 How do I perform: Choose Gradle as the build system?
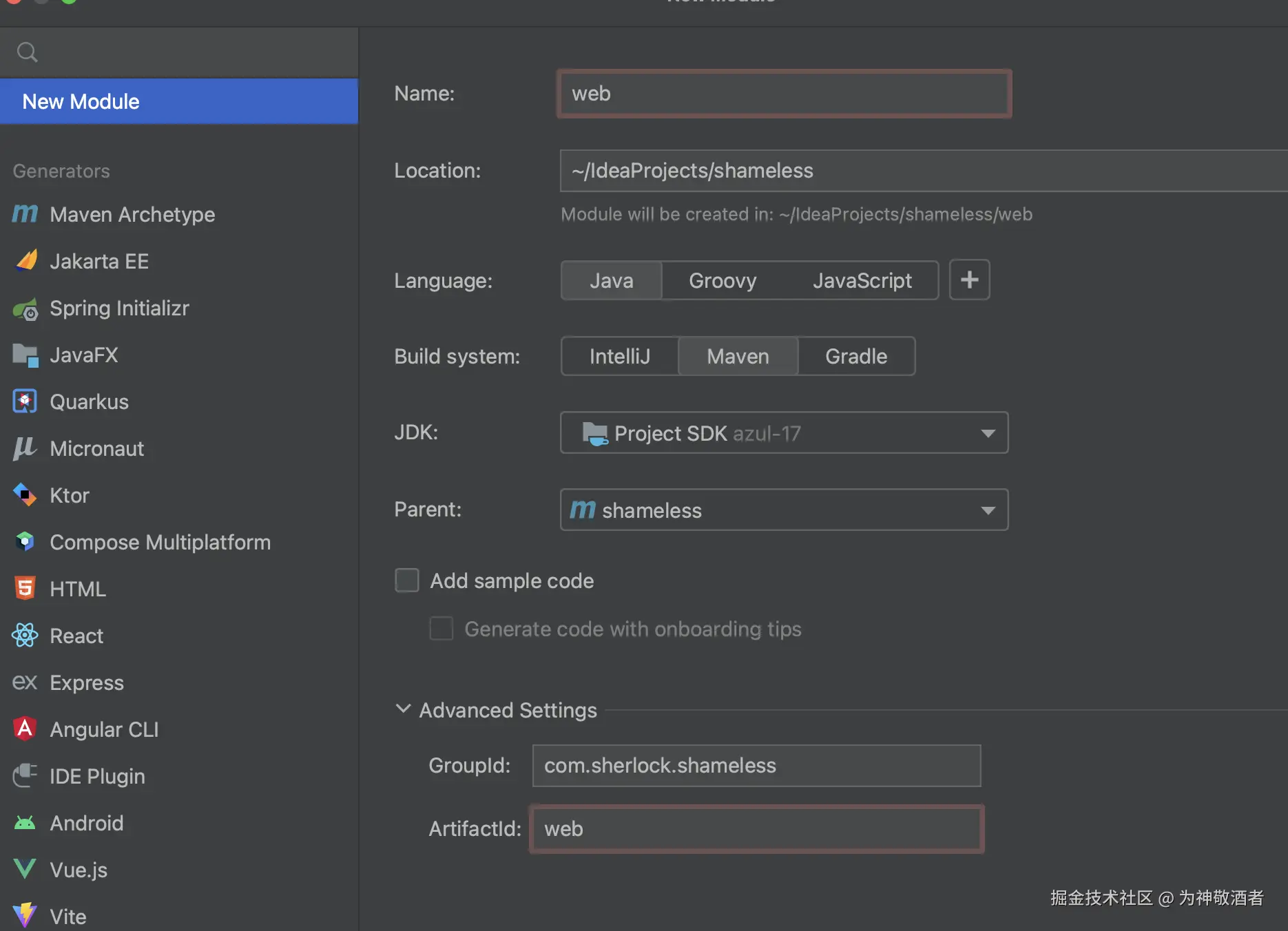point(856,356)
